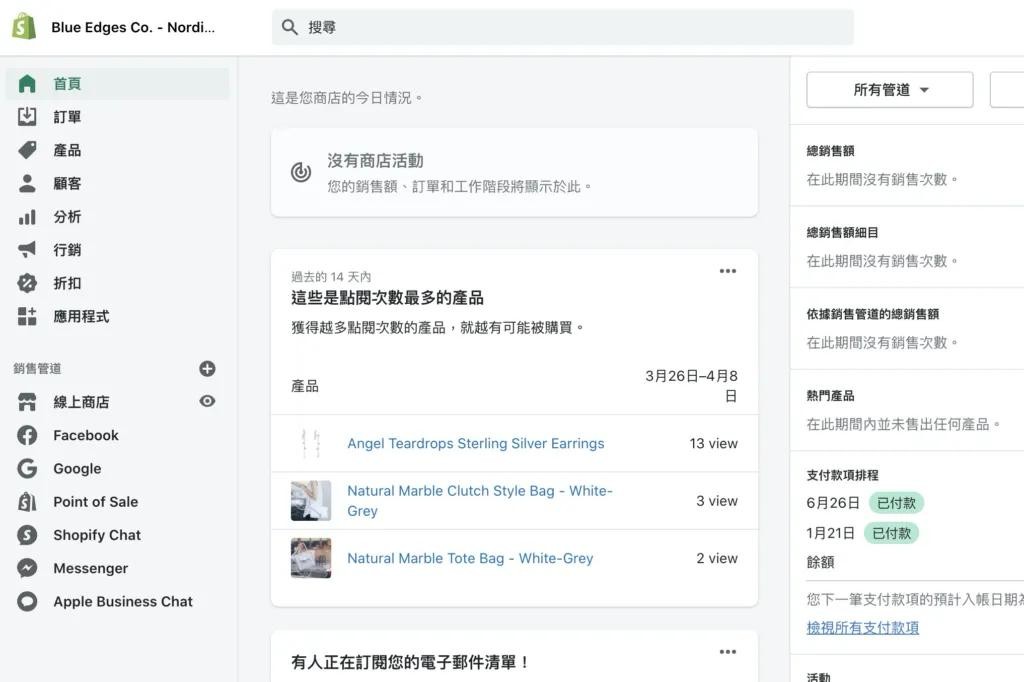1024x682 pixels.
Task: Open 所有管道 channel dropdown
Action: click(x=889, y=89)
